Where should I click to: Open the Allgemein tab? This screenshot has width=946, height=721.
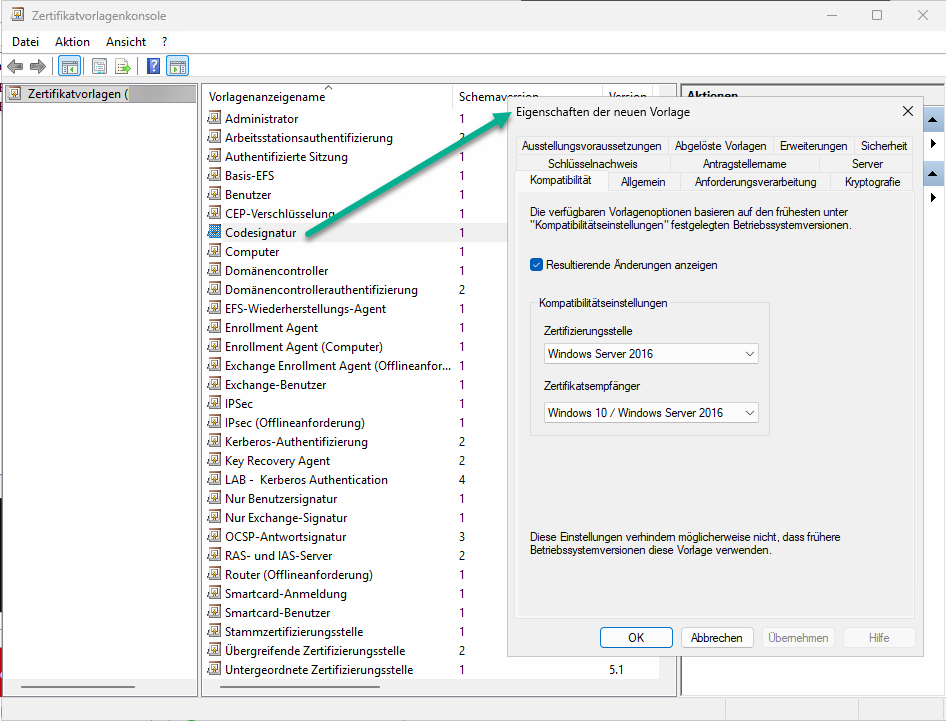642,182
